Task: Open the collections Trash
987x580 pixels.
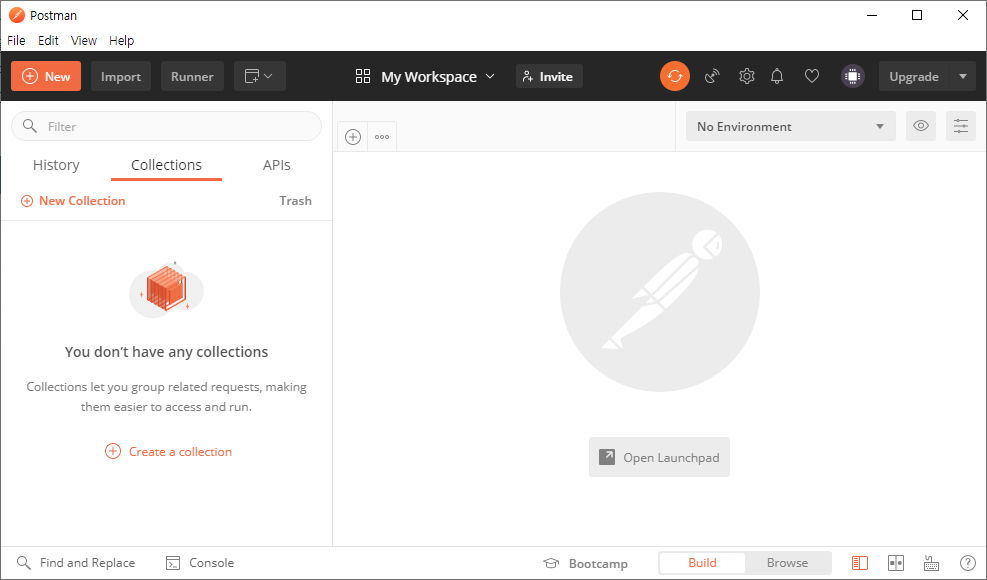Action: 295,201
